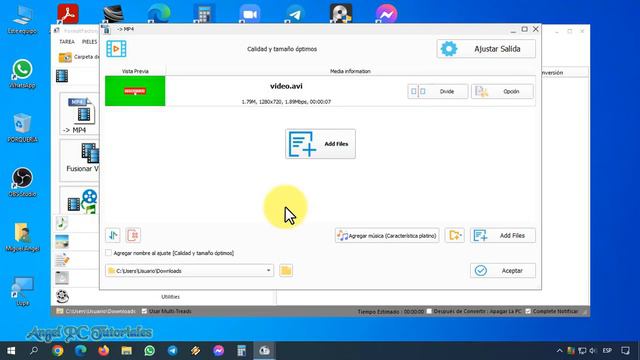
Task: Click the status bar output path
Action: (100, 311)
